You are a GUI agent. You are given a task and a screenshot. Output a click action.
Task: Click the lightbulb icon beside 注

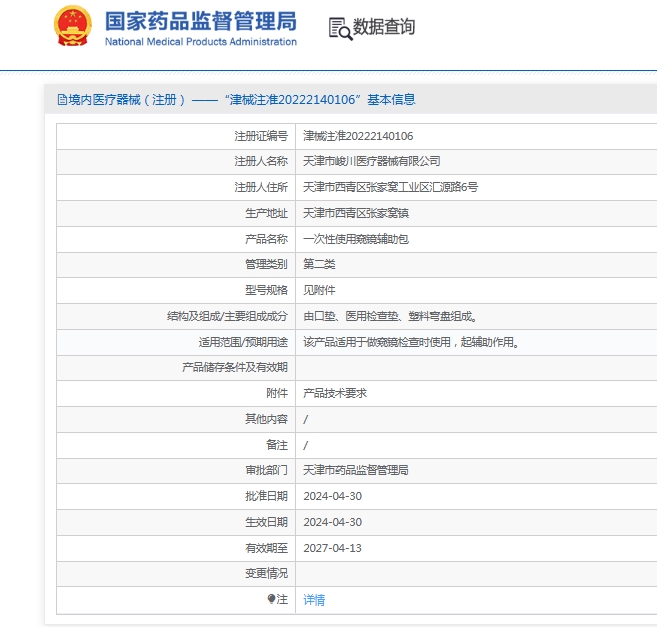coord(271,599)
